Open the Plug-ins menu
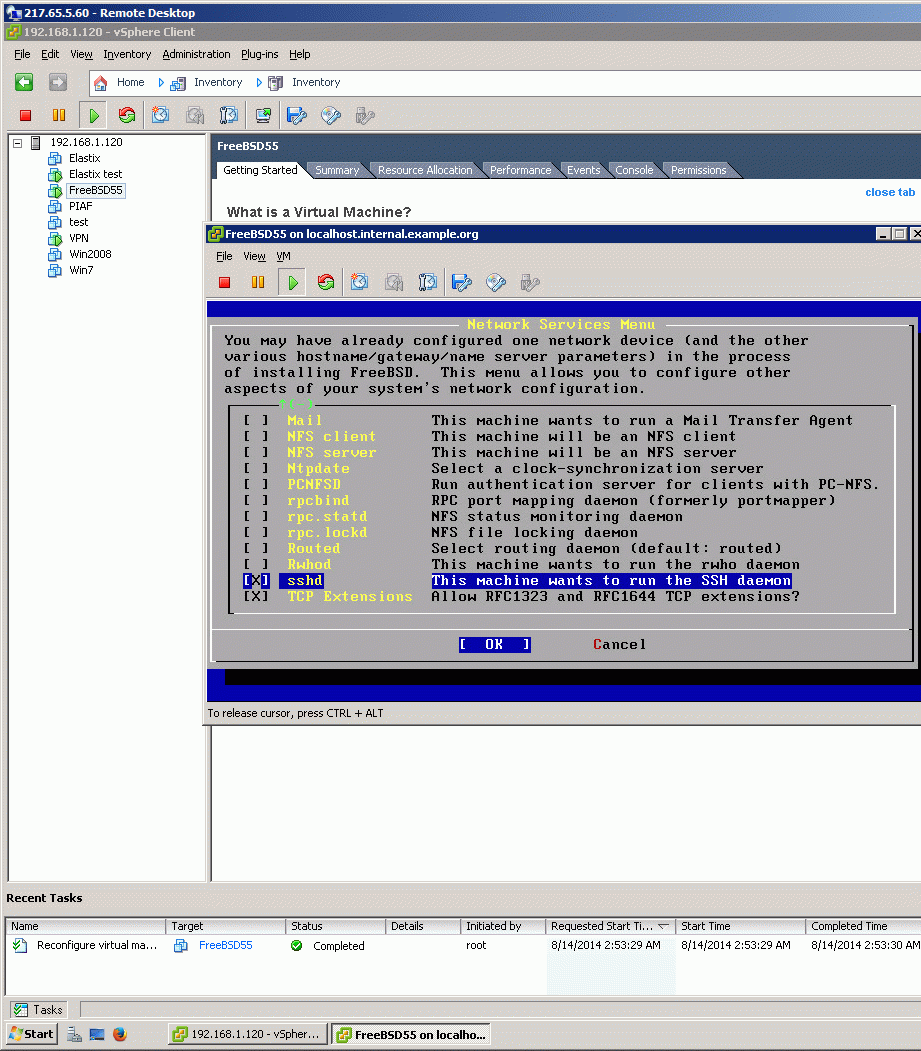The height and width of the screenshot is (1051, 921). (259, 54)
